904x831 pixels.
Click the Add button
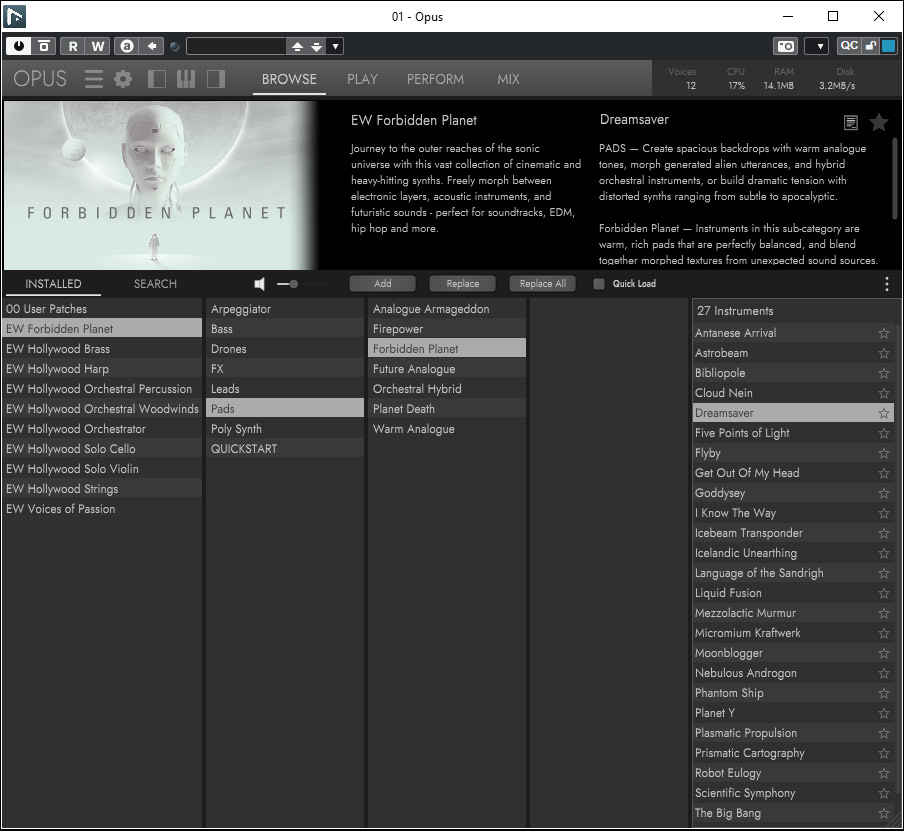[x=382, y=284]
